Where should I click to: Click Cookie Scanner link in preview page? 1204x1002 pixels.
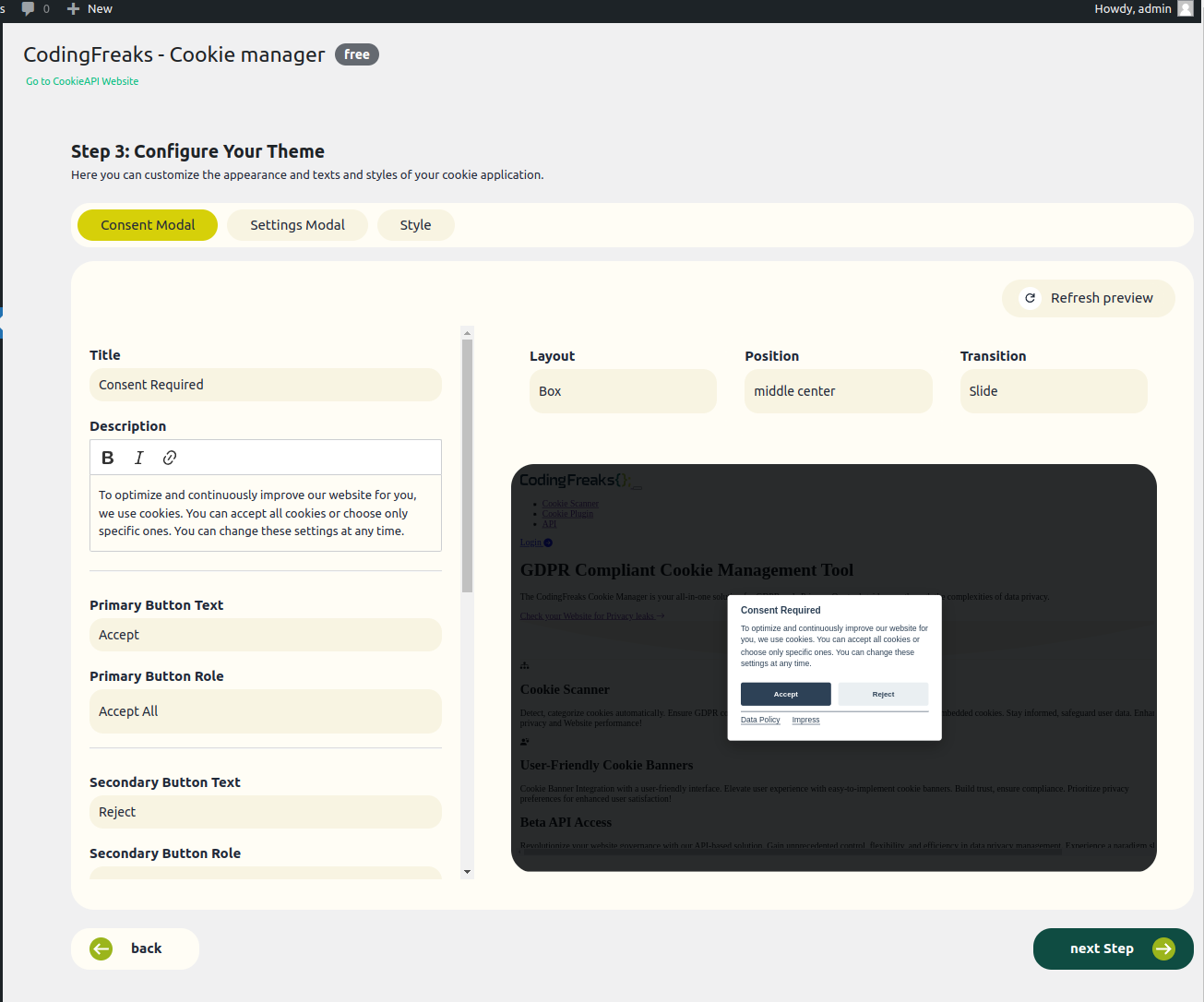tap(570, 504)
